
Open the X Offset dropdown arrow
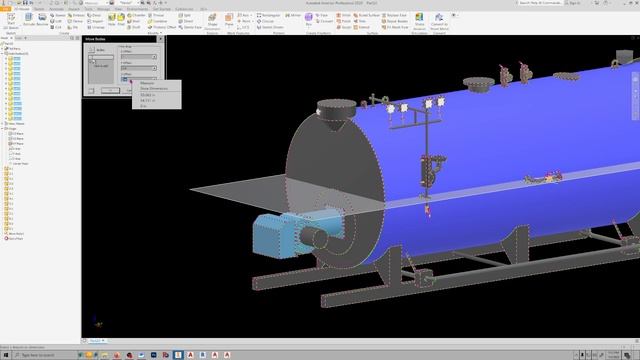tap(154, 57)
